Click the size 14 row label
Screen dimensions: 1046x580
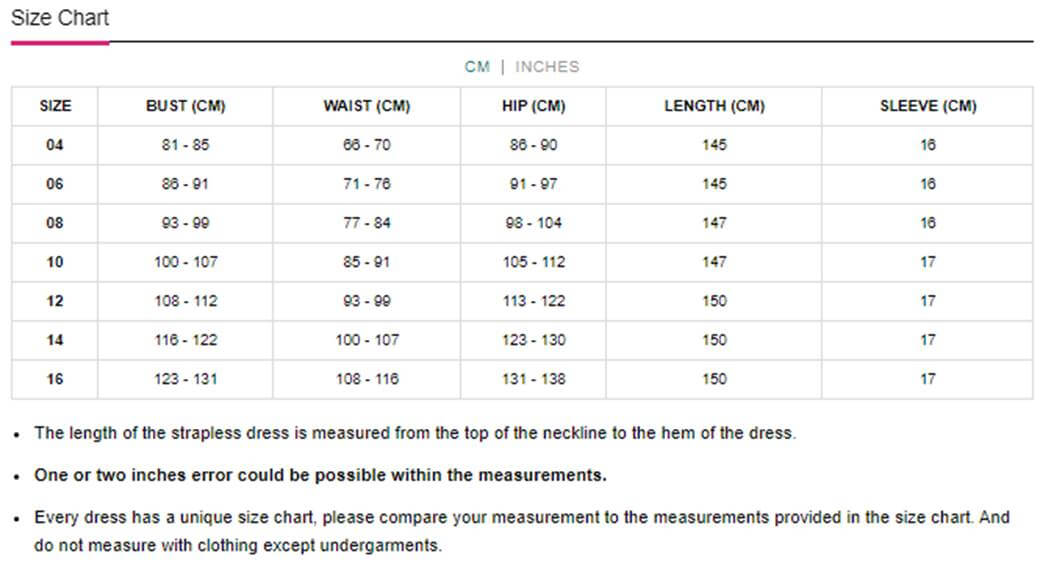[55, 340]
